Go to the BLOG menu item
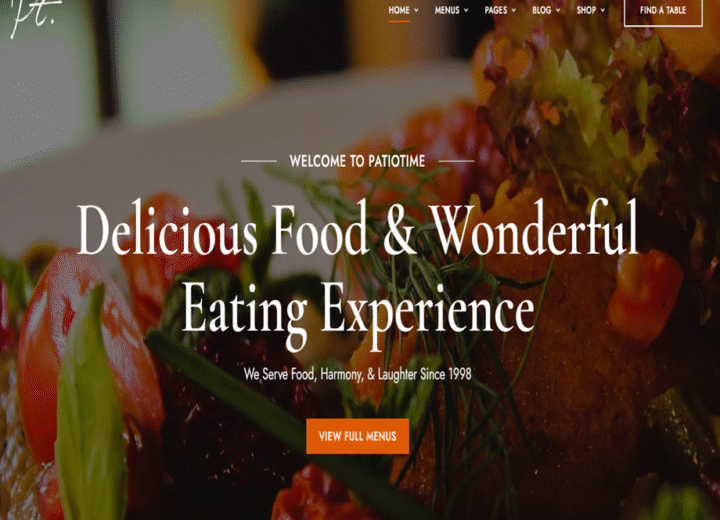 click(541, 10)
